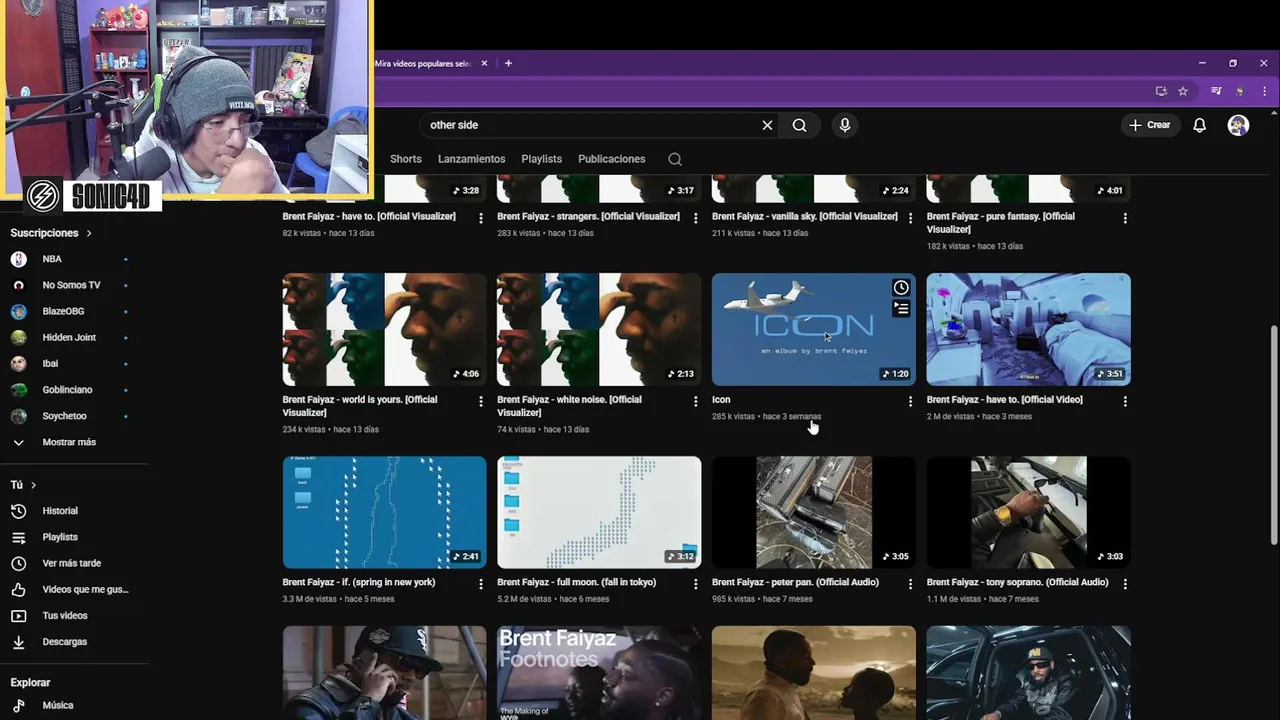Screen dimensions: 1280x720
Task: Play 'full moon. (fall in tokyo)' thumbnail
Action: click(x=599, y=512)
